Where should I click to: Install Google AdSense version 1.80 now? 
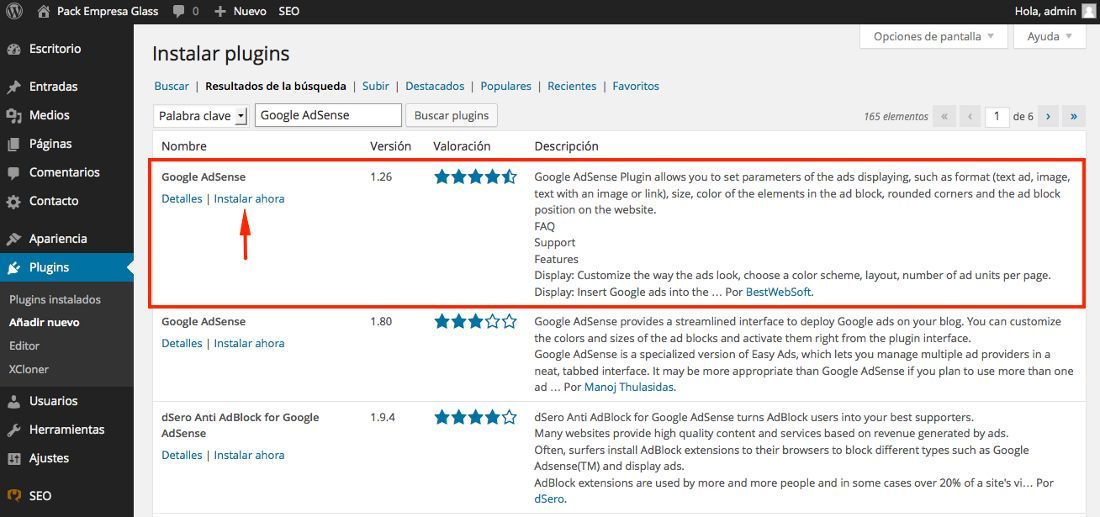[249, 343]
